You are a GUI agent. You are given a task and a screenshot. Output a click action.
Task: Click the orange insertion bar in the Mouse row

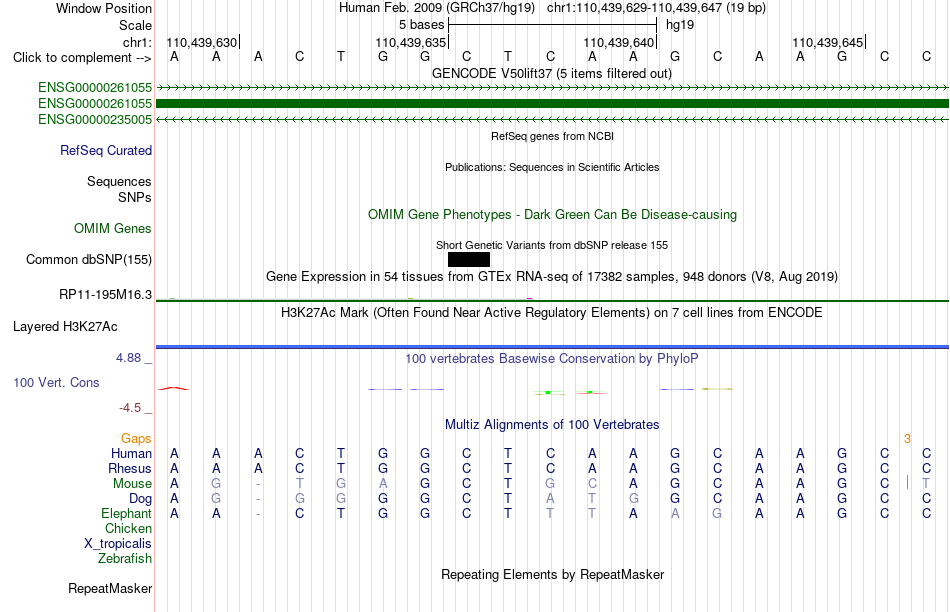coord(907,483)
